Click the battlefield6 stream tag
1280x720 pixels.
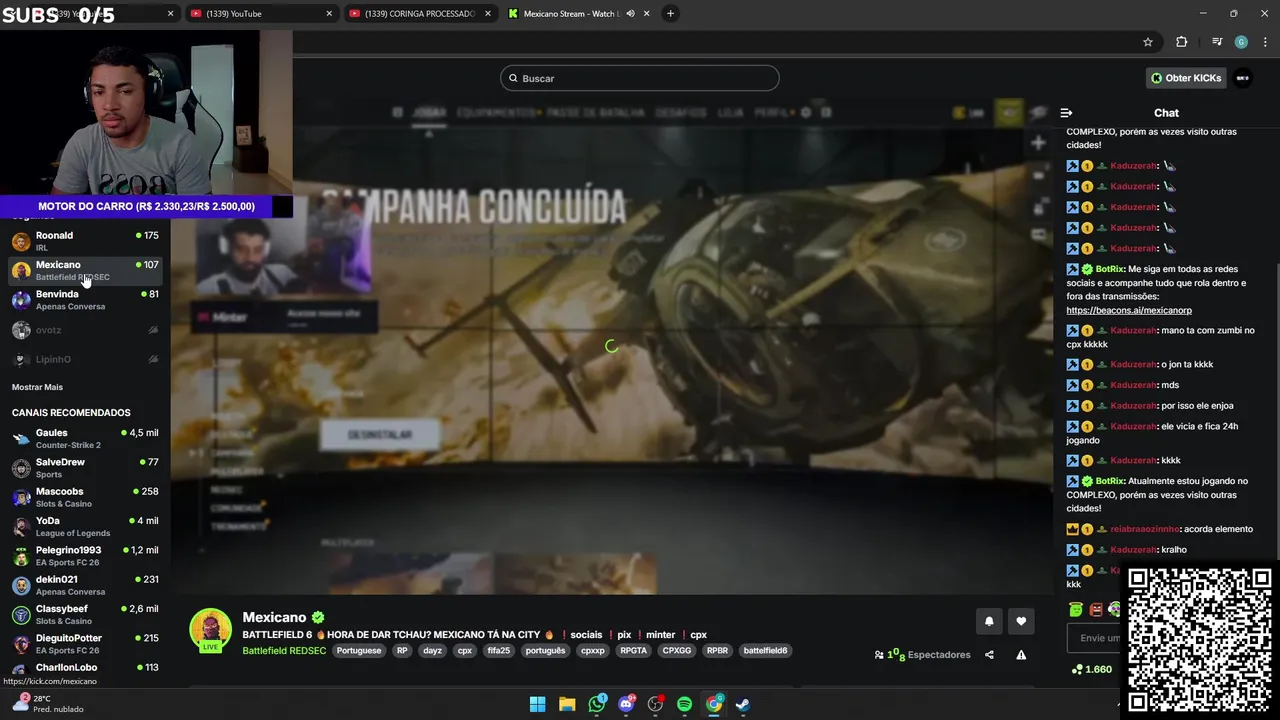click(x=765, y=651)
